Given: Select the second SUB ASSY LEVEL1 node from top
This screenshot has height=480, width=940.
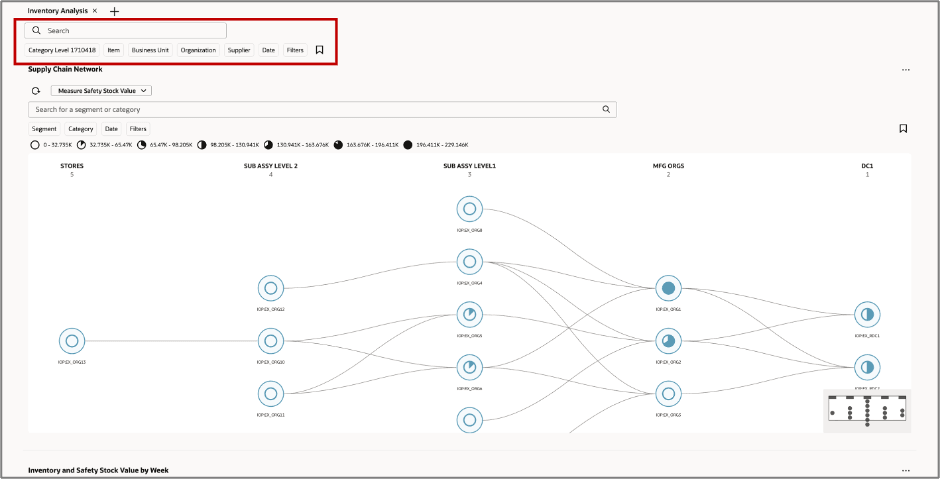Looking at the screenshot, I should point(469,262).
